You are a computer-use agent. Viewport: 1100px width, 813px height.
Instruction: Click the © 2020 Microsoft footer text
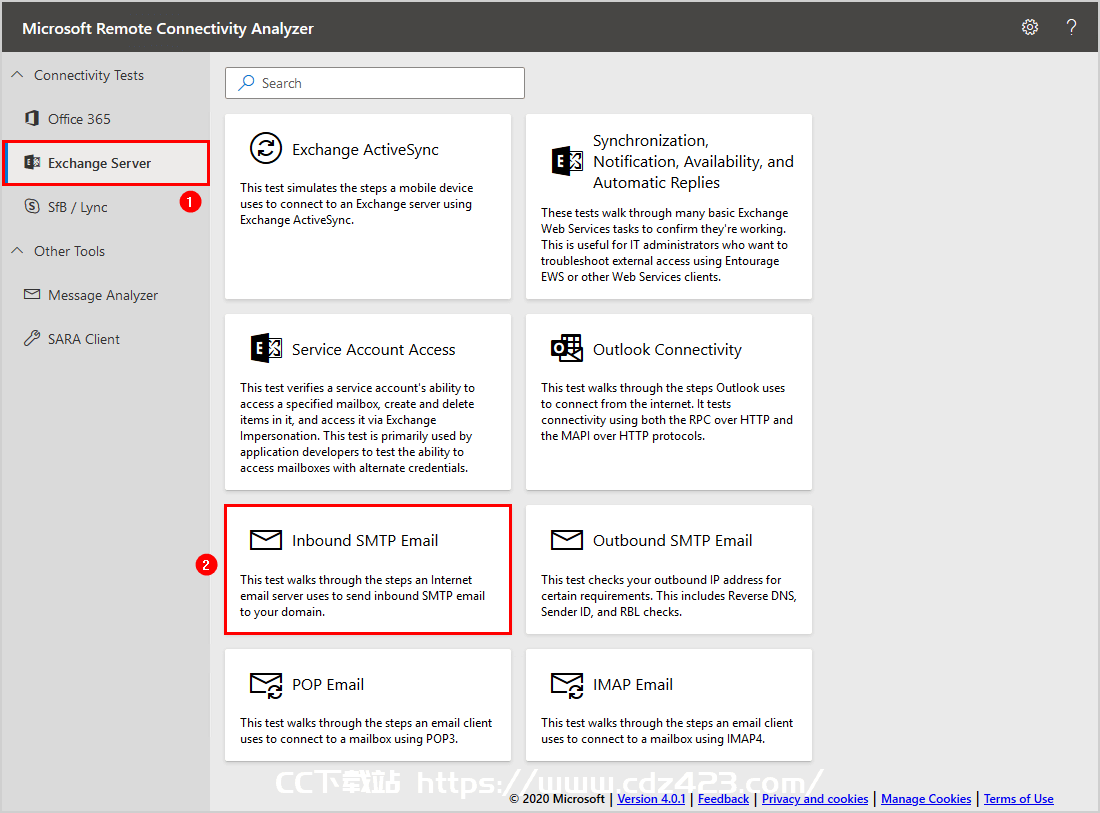556,798
